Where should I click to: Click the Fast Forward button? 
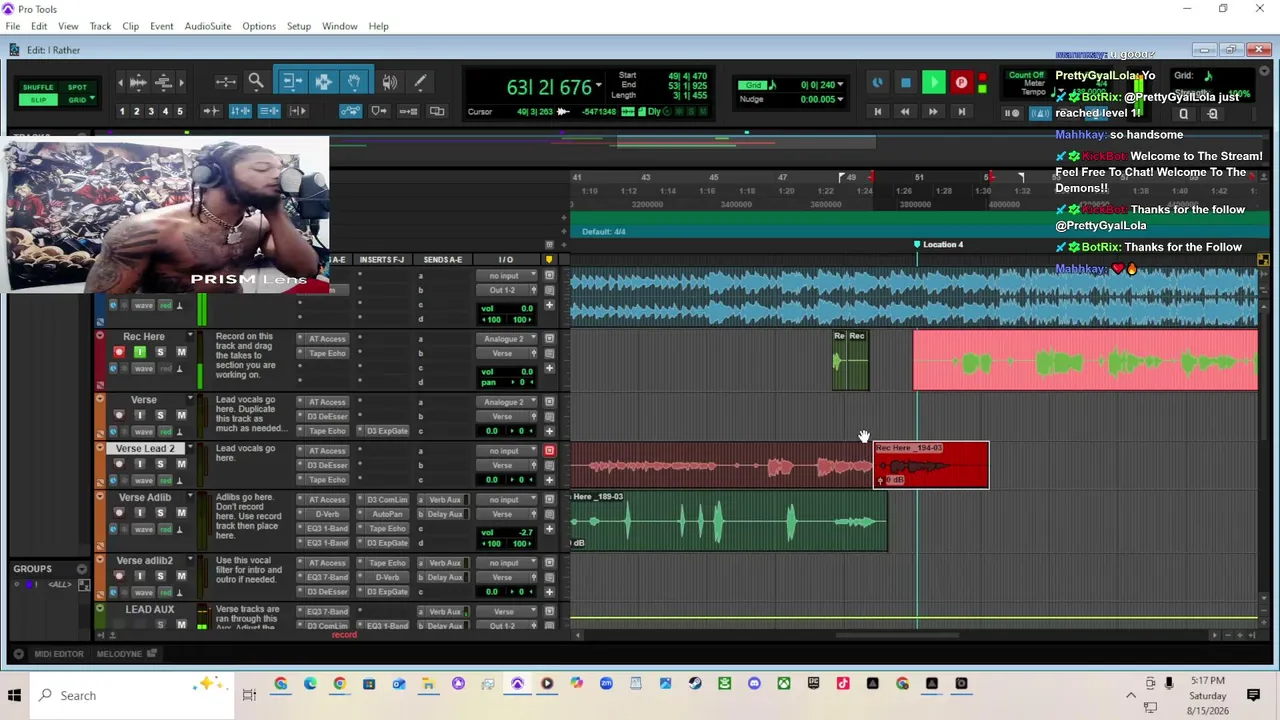tap(933, 112)
